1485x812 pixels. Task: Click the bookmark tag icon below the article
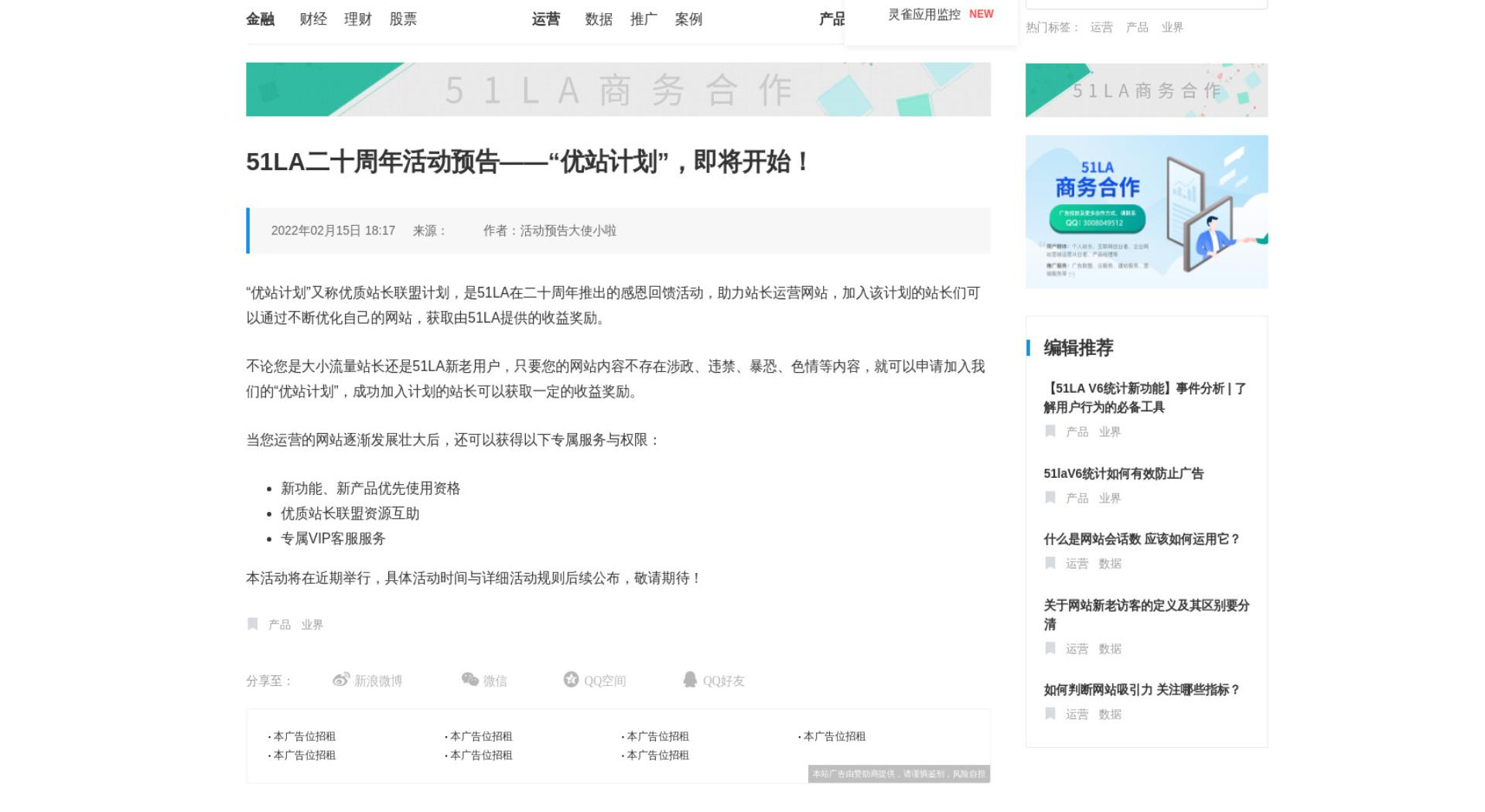pos(252,624)
